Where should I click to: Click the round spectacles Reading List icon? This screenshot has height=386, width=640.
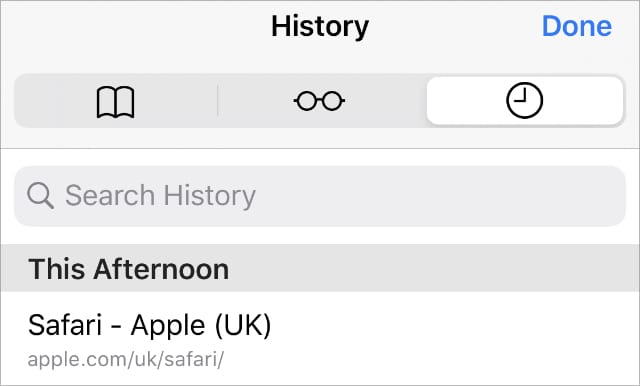(319, 101)
